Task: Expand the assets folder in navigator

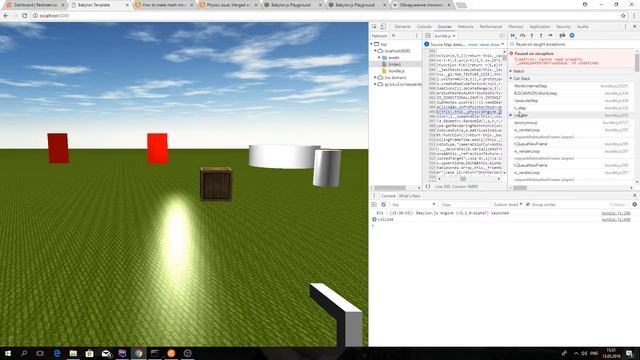Action: point(379,58)
